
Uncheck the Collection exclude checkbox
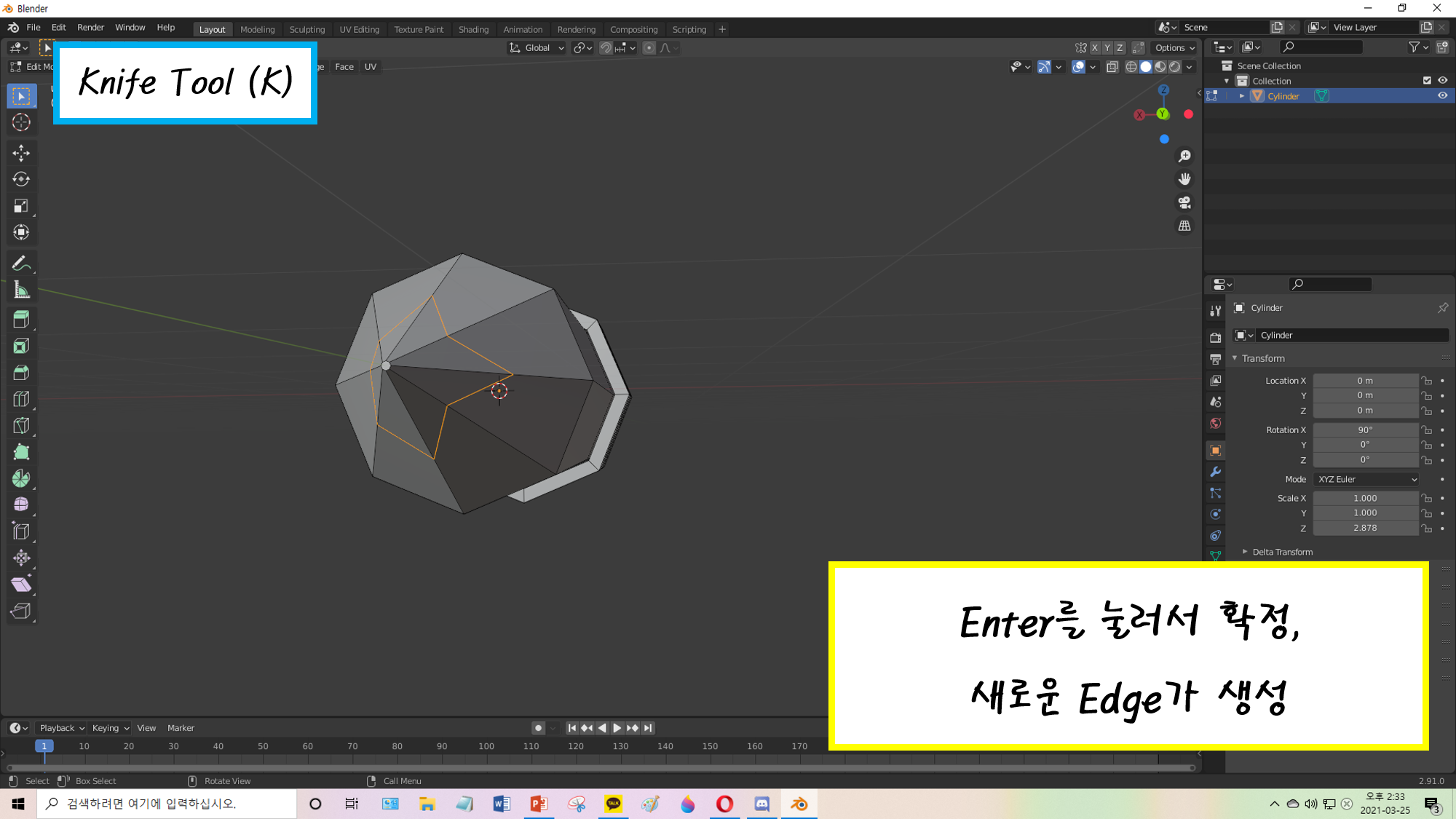[x=1427, y=81]
